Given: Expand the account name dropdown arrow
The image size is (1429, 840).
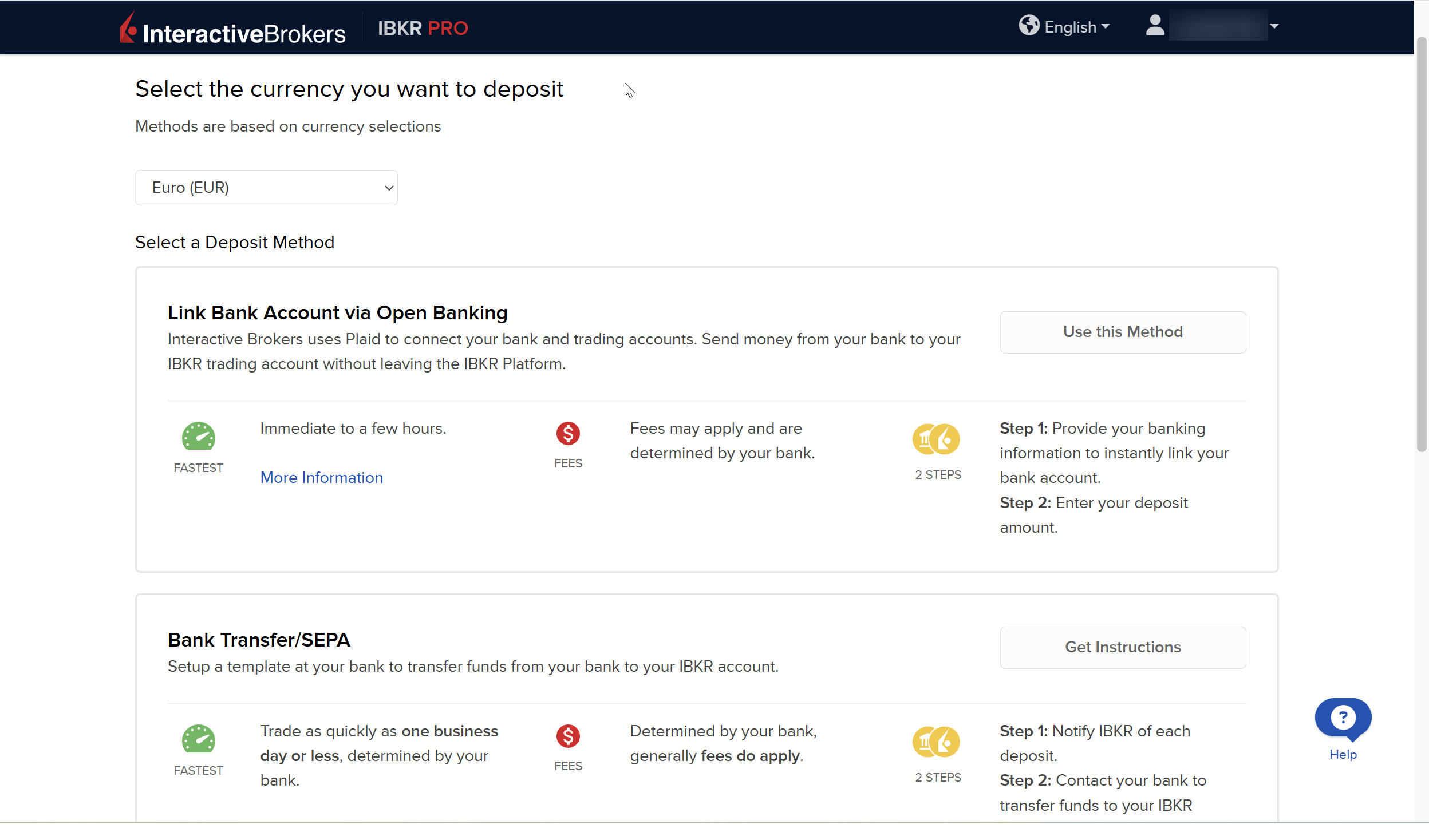Looking at the screenshot, I should pyautogui.click(x=1274, y=26).
